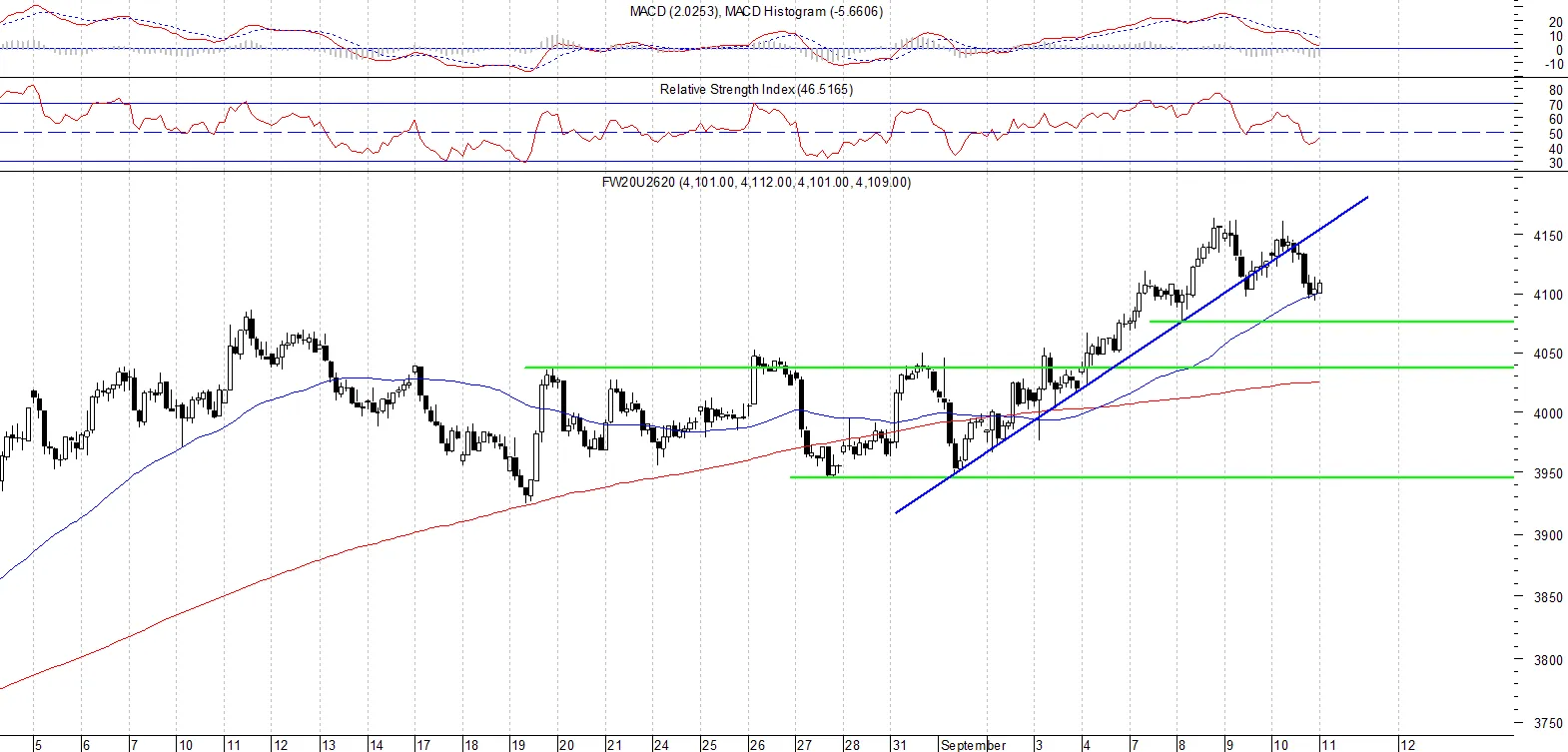Click RSI scale value 70
Image resolution: width=1568 pixels, height=752 pixels.
[1556, 105]
